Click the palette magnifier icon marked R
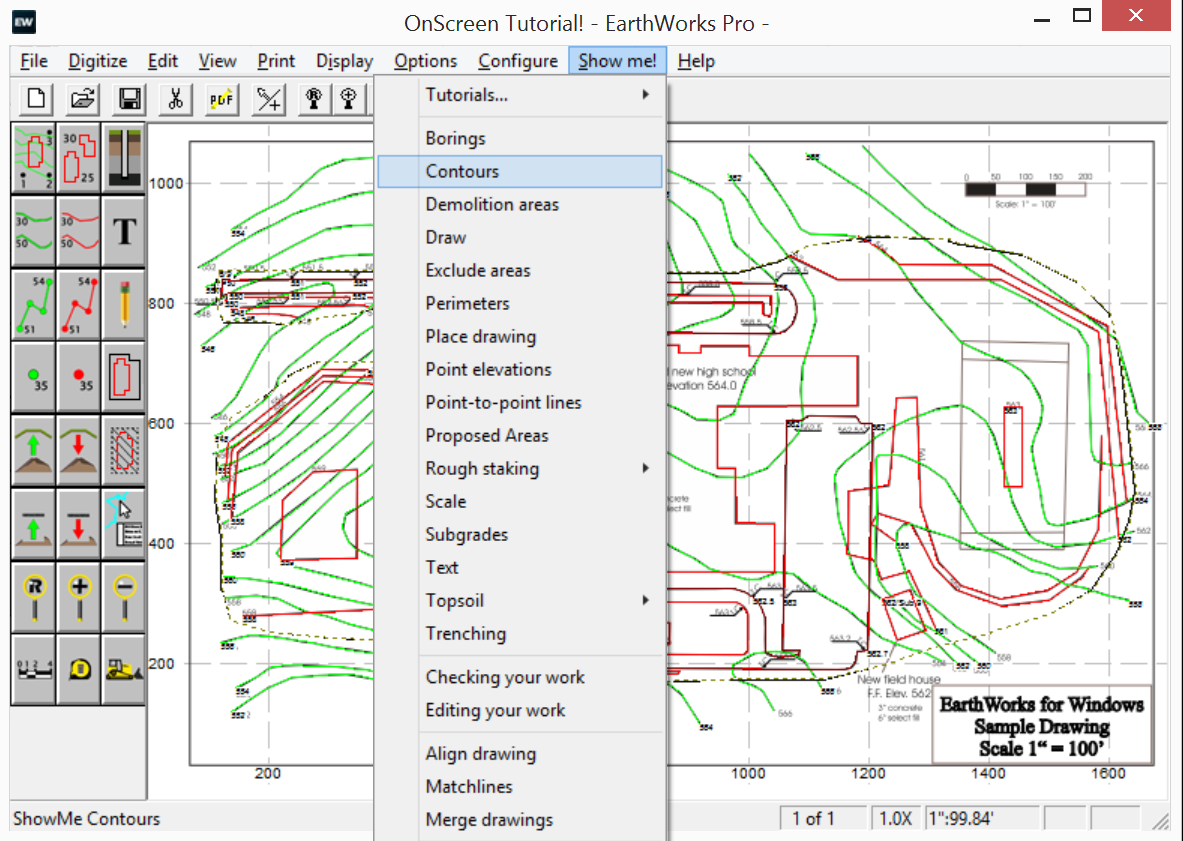The image size is (1183, 841). 34,596
